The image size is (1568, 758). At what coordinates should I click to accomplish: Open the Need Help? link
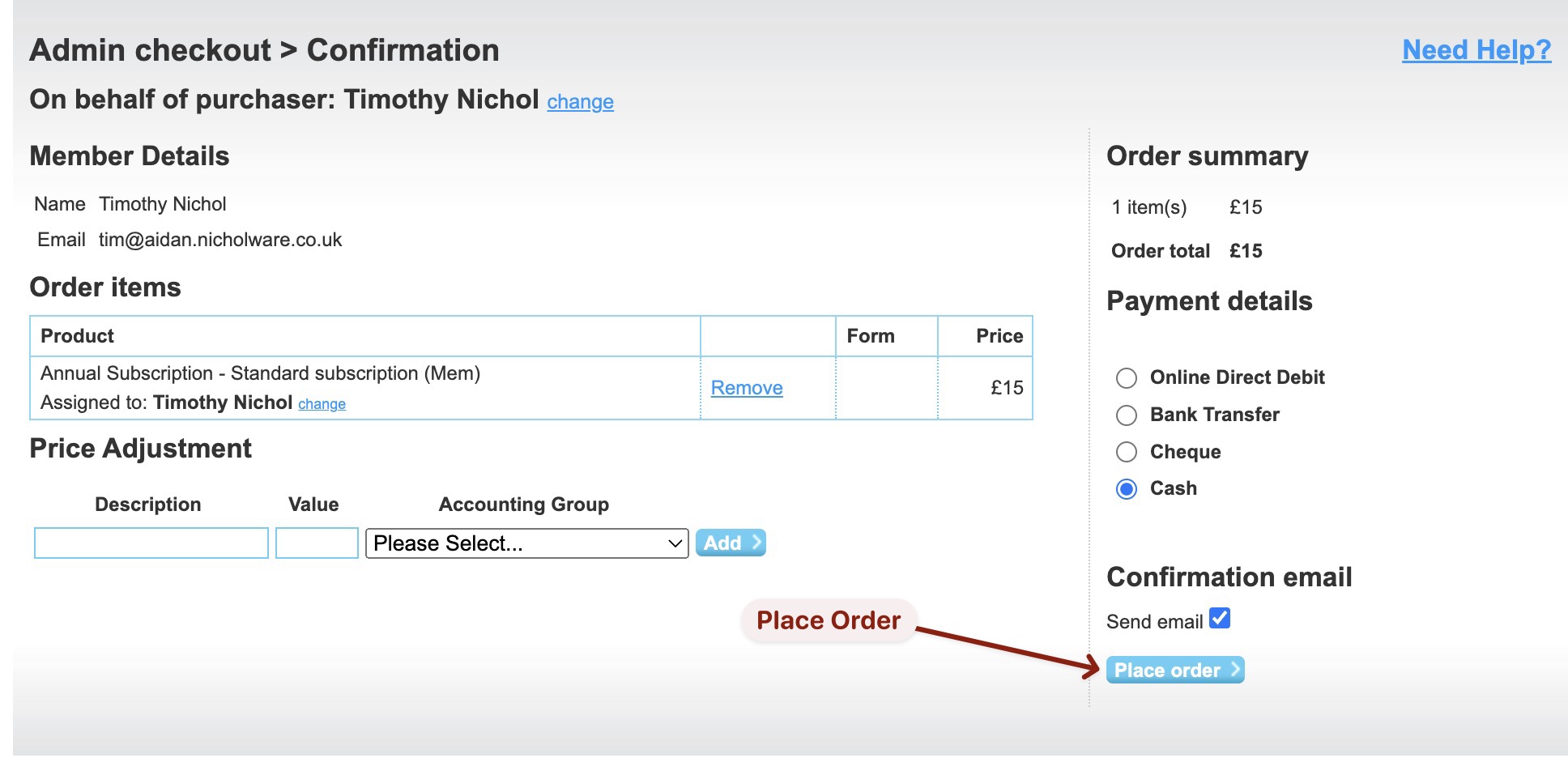(x=1476, y=50)
